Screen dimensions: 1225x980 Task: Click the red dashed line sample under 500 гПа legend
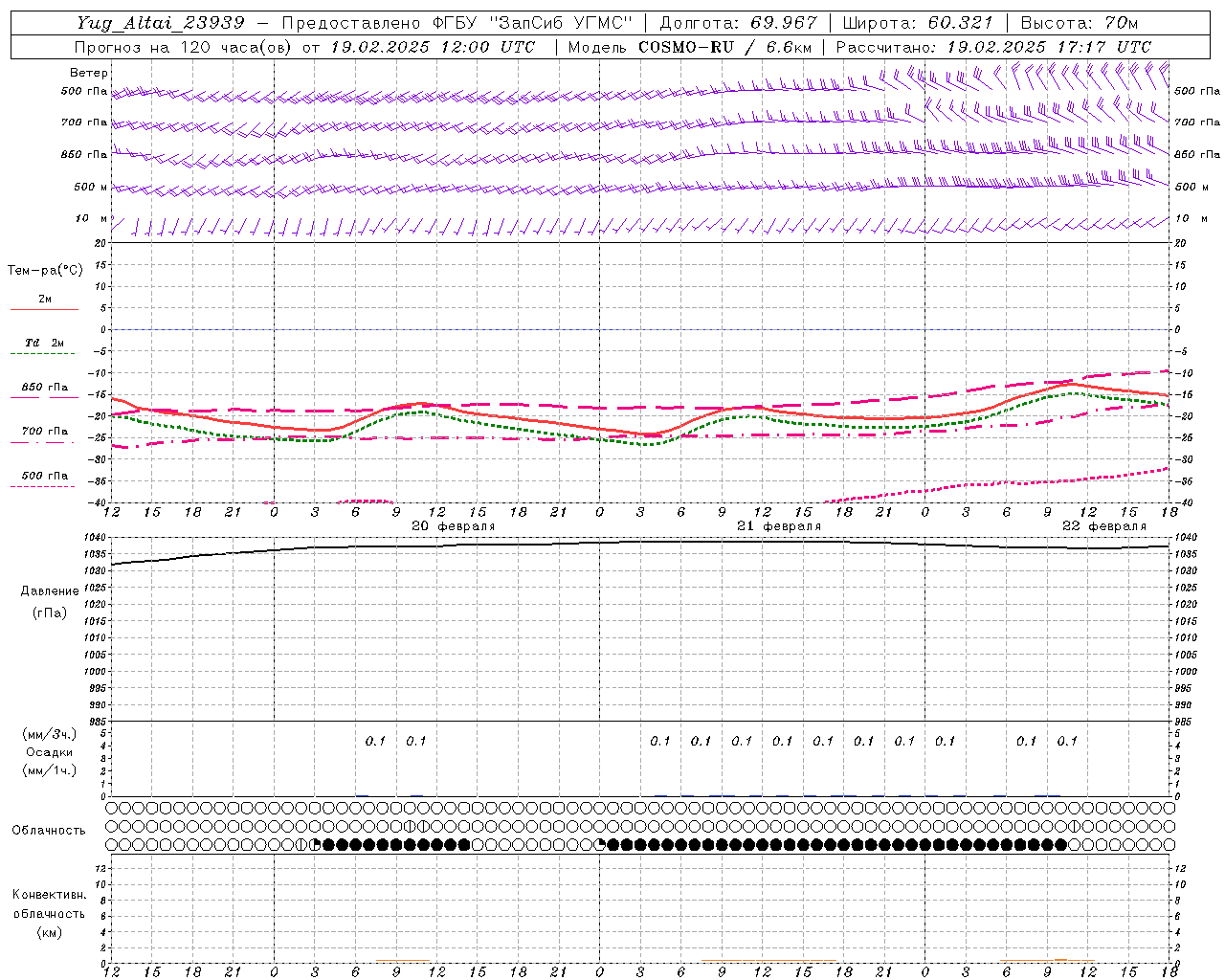tap(43, 486)
